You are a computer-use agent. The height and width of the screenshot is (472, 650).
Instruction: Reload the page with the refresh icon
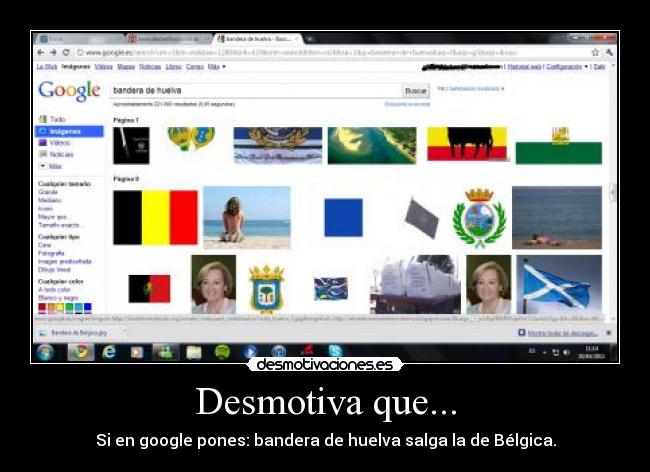click(66, 52)
